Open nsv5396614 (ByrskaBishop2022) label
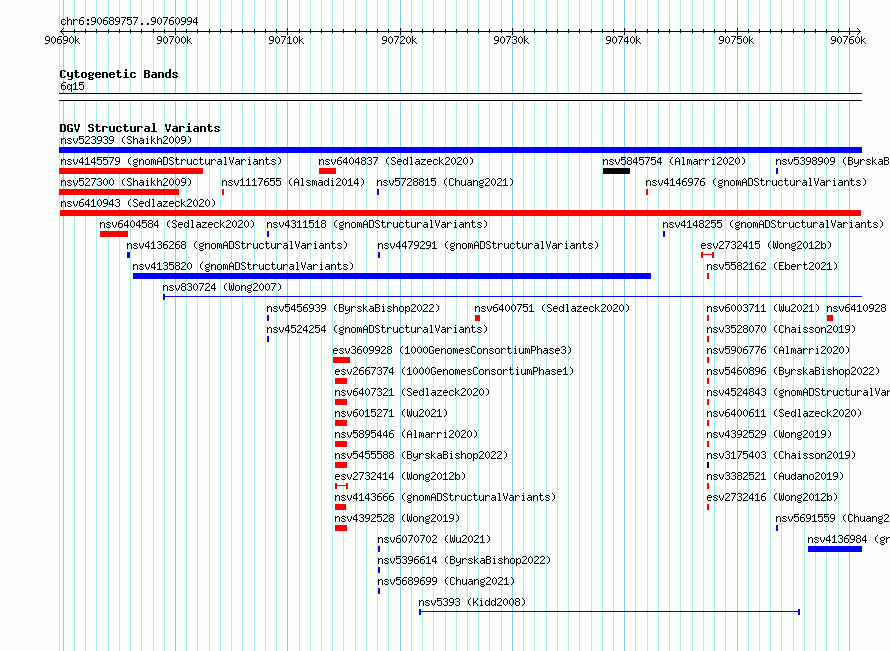 [464, 560]
